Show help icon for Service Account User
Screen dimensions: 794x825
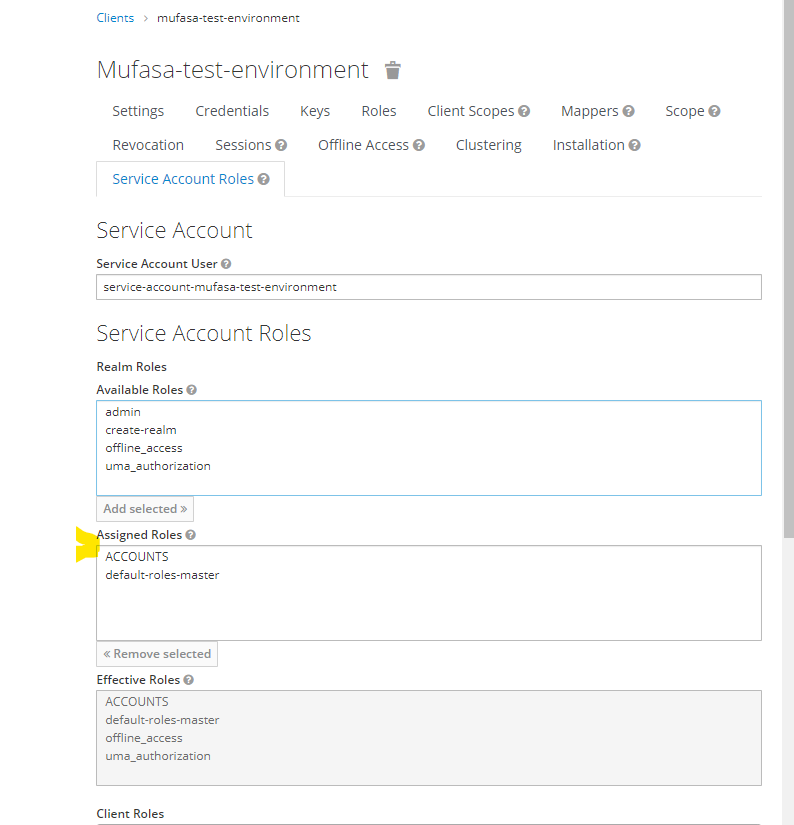coord(226,264)
